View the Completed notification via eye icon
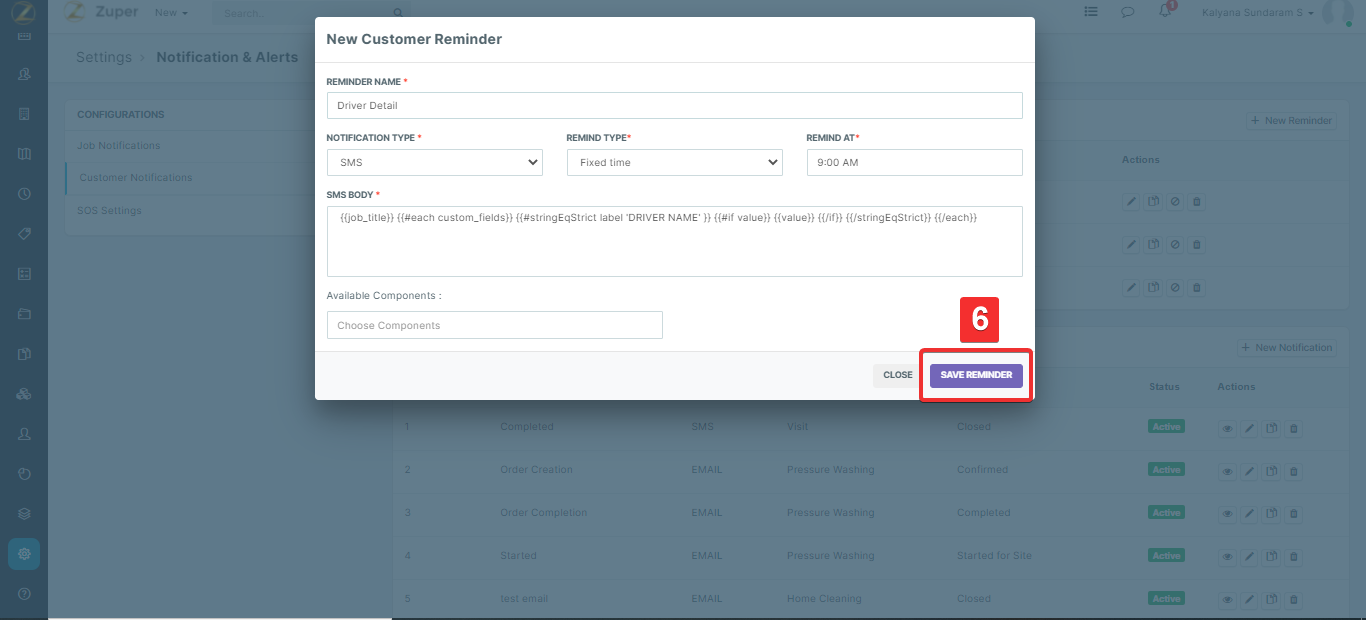 click(x=1228, y=429)
